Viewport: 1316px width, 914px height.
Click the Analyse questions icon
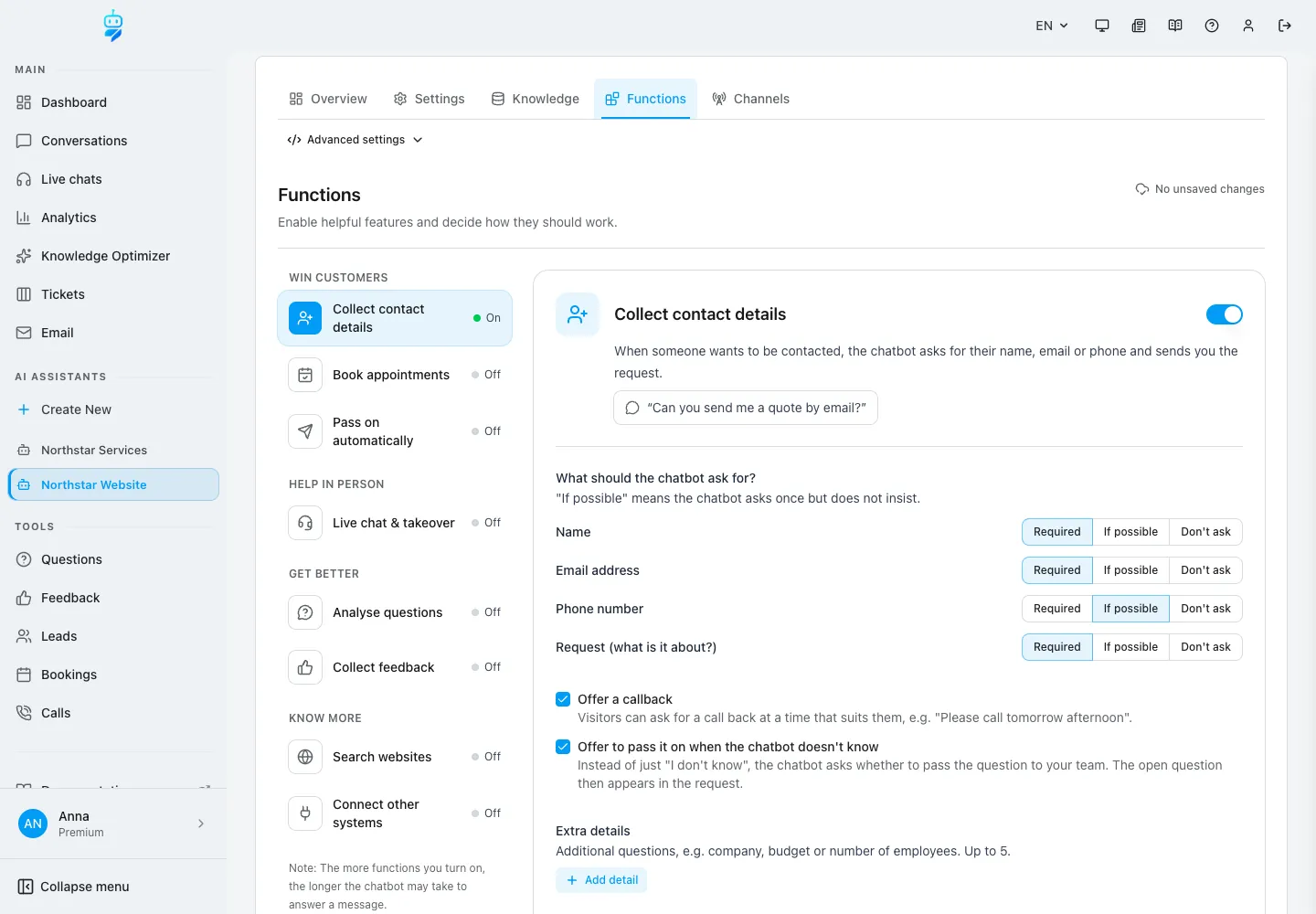click(305, 612)
